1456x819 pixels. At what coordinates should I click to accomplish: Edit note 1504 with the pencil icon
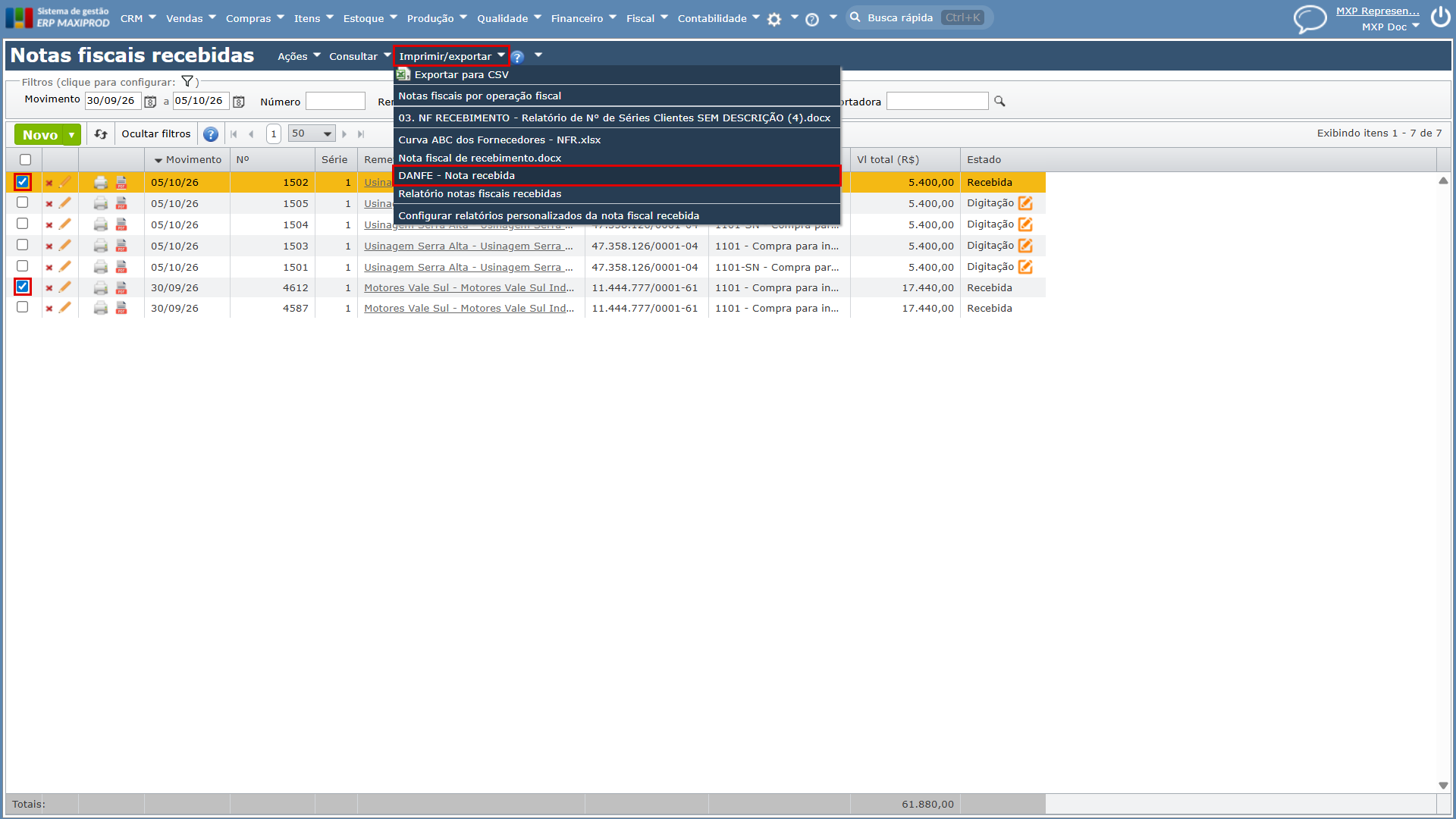65,224
